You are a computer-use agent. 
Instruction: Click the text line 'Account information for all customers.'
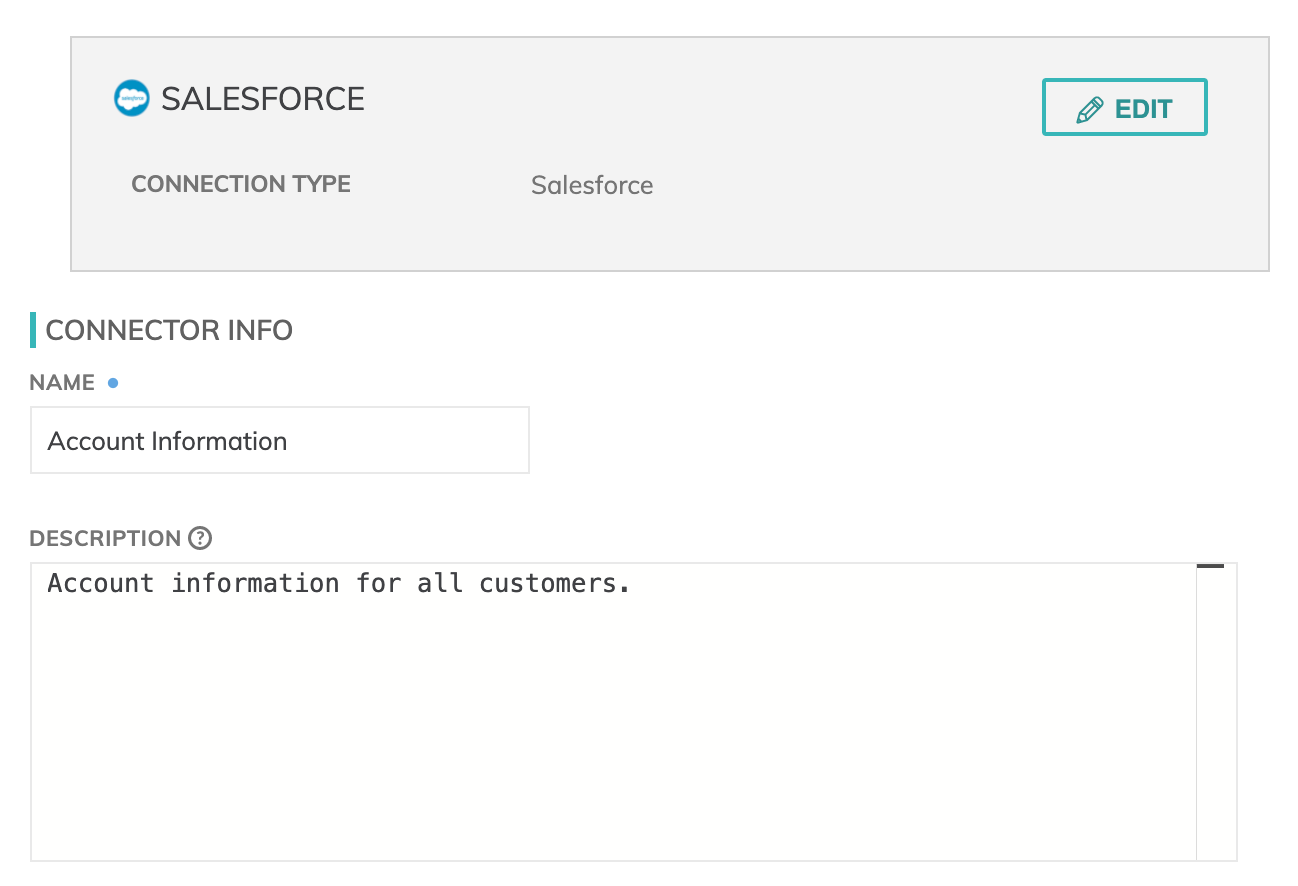point(339,583)
